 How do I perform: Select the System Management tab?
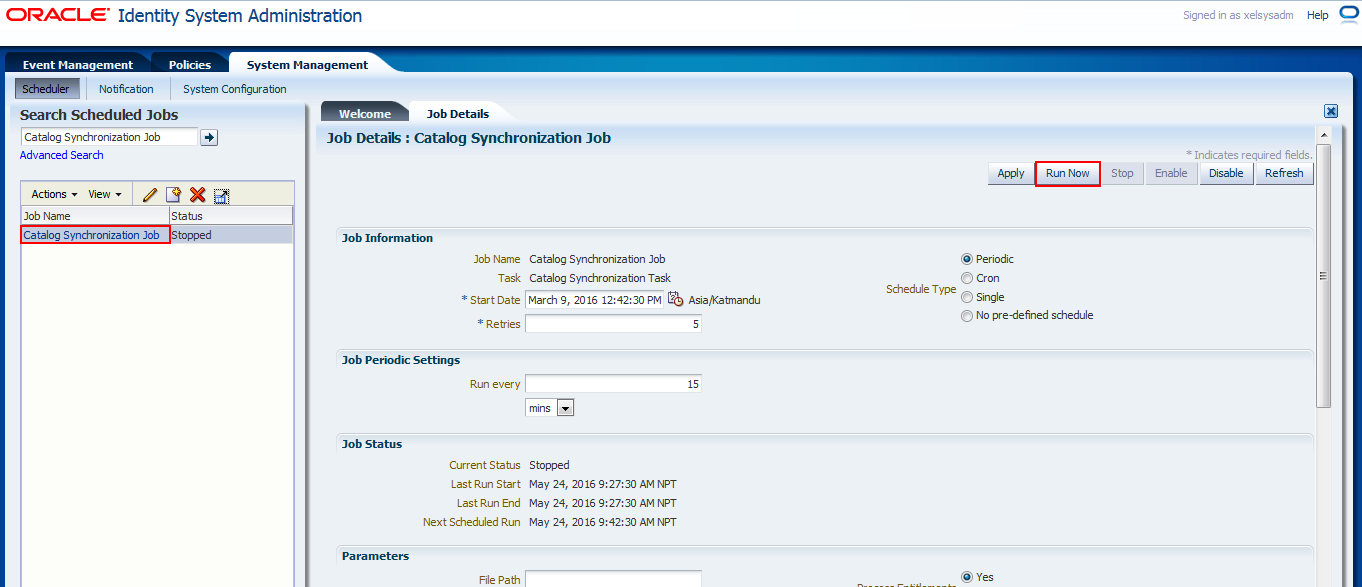(307, 65)
